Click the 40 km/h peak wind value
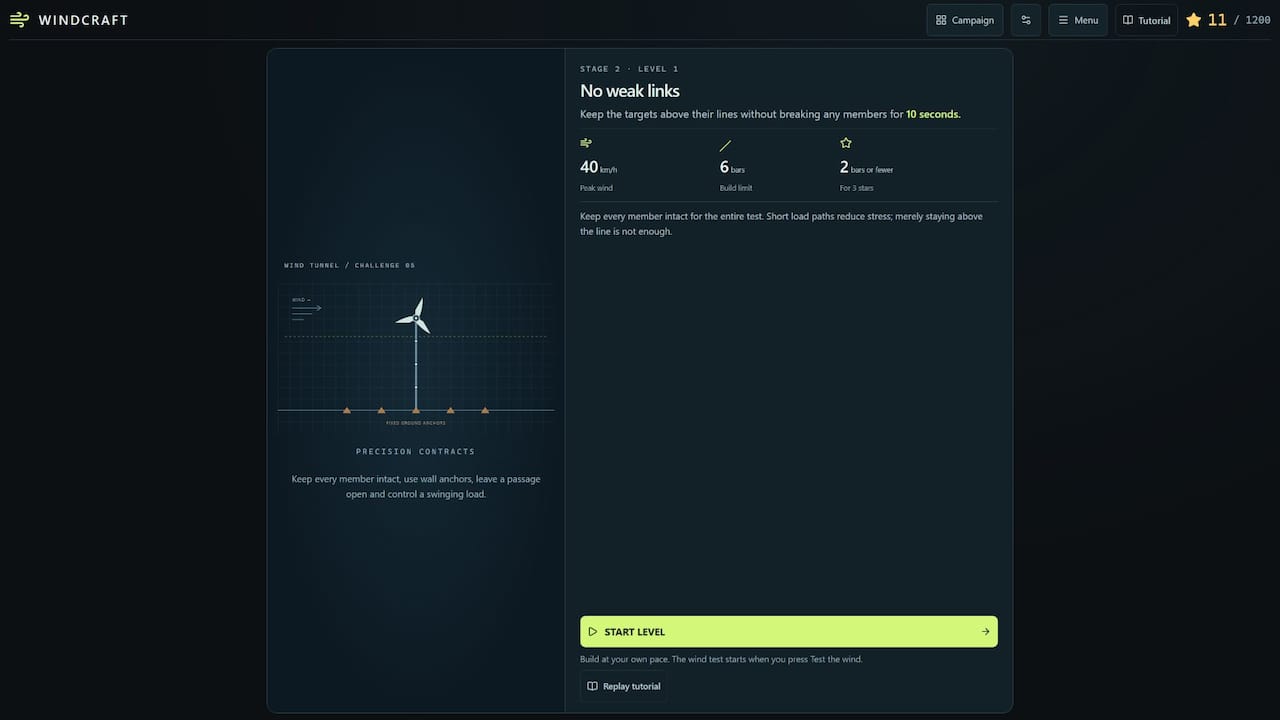1280x720 pixels. tap(598, 167)
